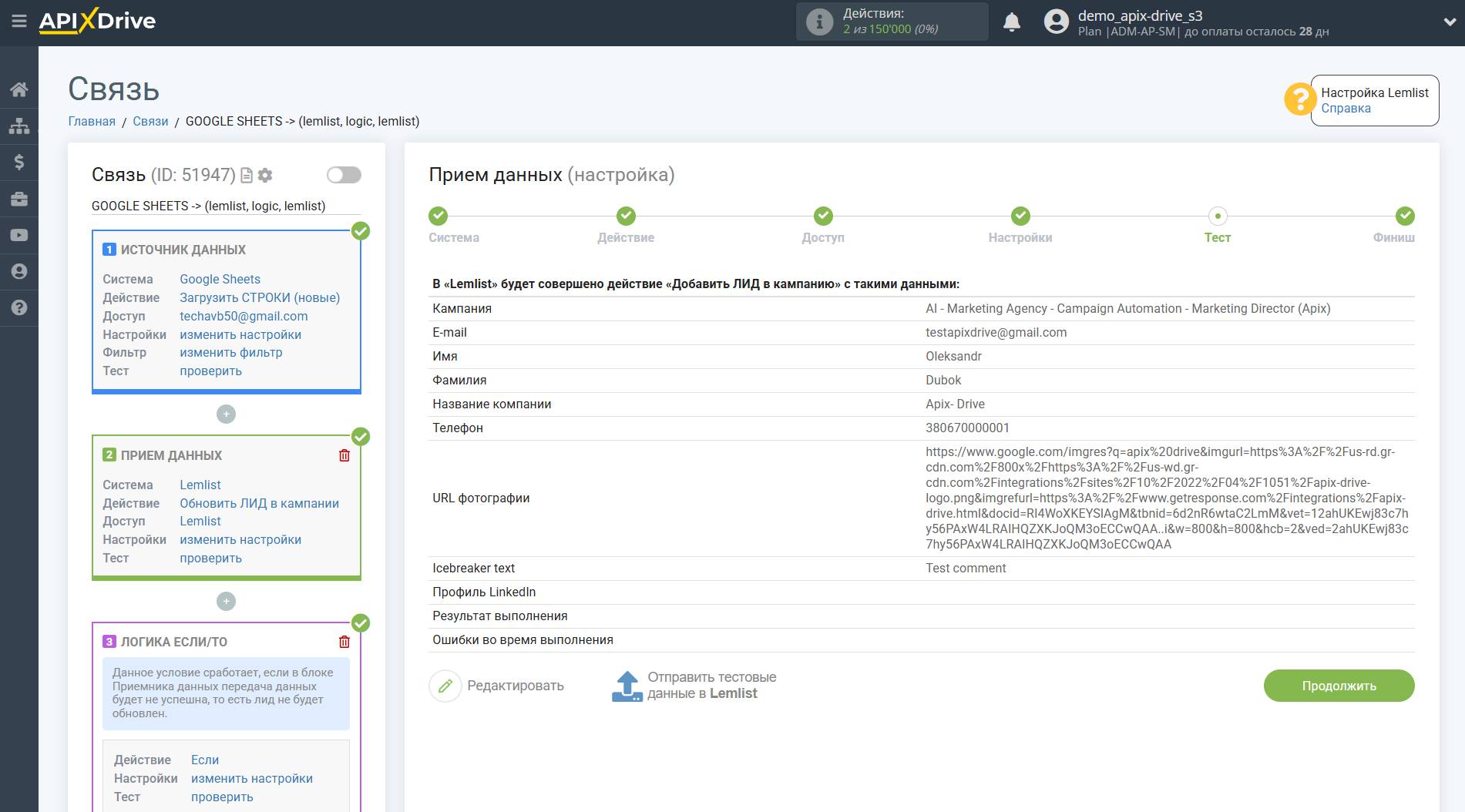Open connection settings gear icon
The width and height of the screenshot is (1465, 812).
coord(265,176)
